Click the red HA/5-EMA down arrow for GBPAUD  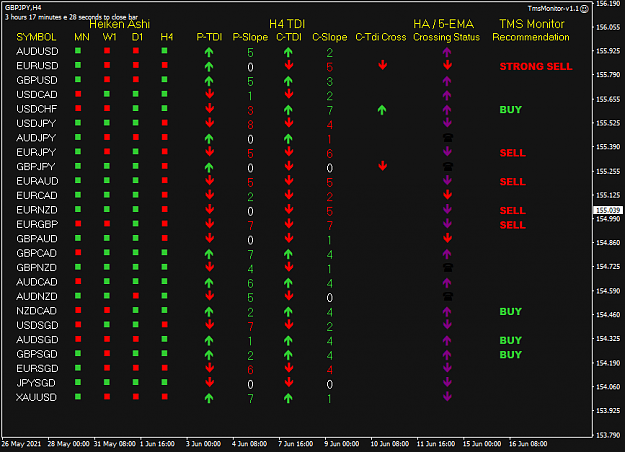click(x=447, y=238)
